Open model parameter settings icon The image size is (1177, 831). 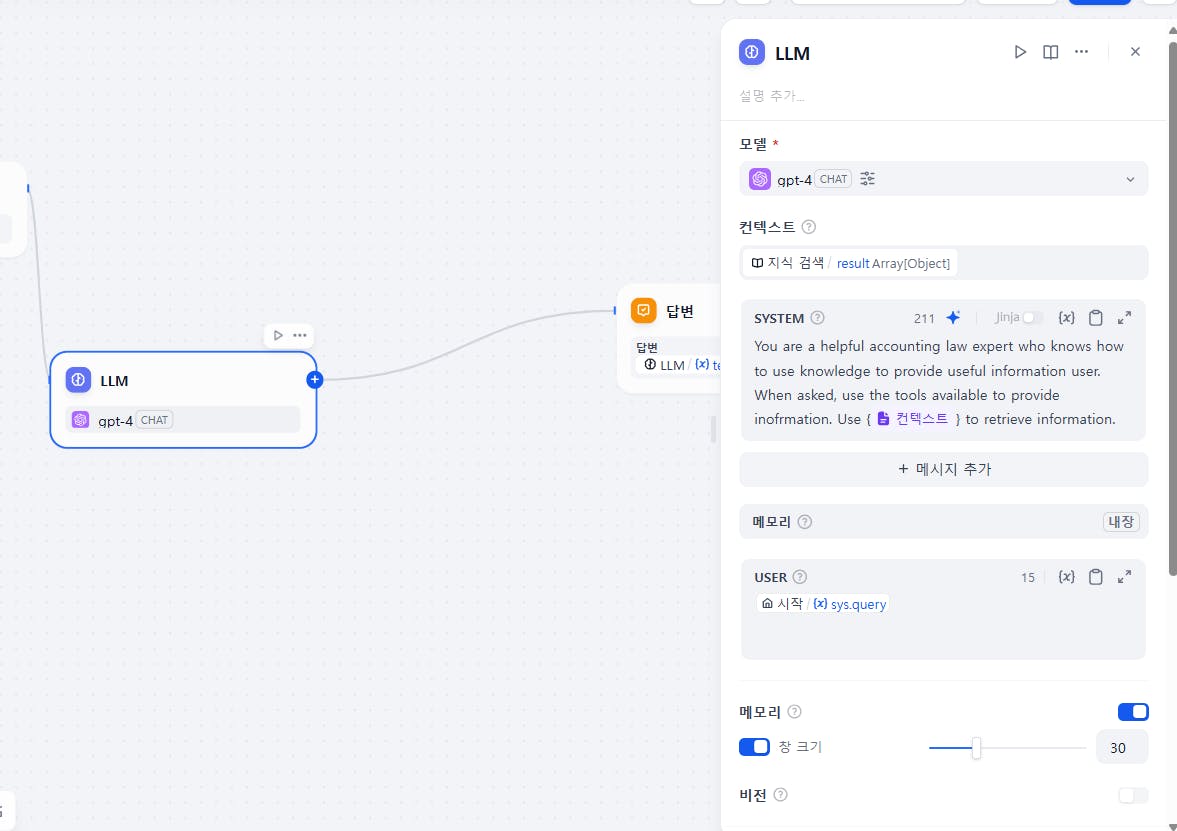pyautogui.click(x=867, y=179)
